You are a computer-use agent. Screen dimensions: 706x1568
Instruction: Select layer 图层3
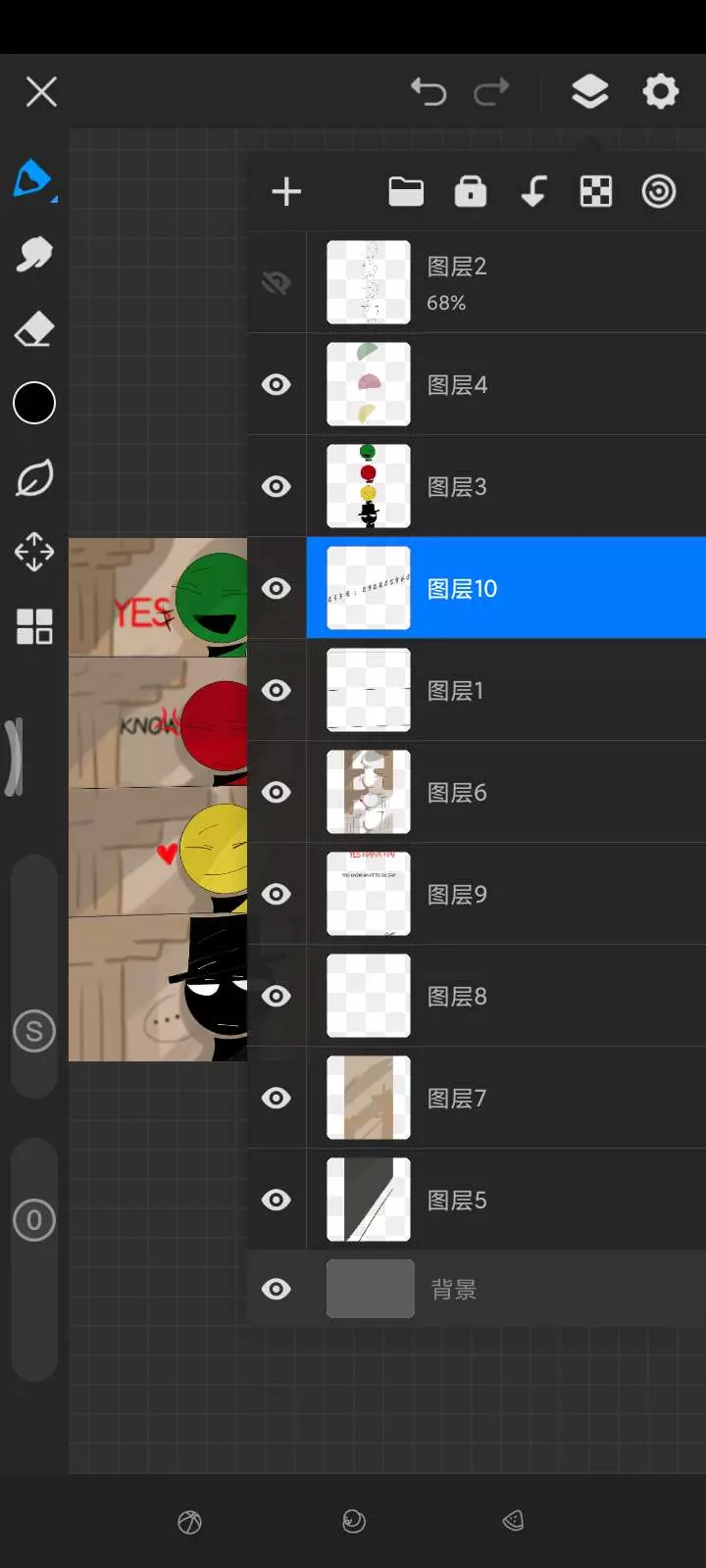pyautogui.click(x=506, y=486)
